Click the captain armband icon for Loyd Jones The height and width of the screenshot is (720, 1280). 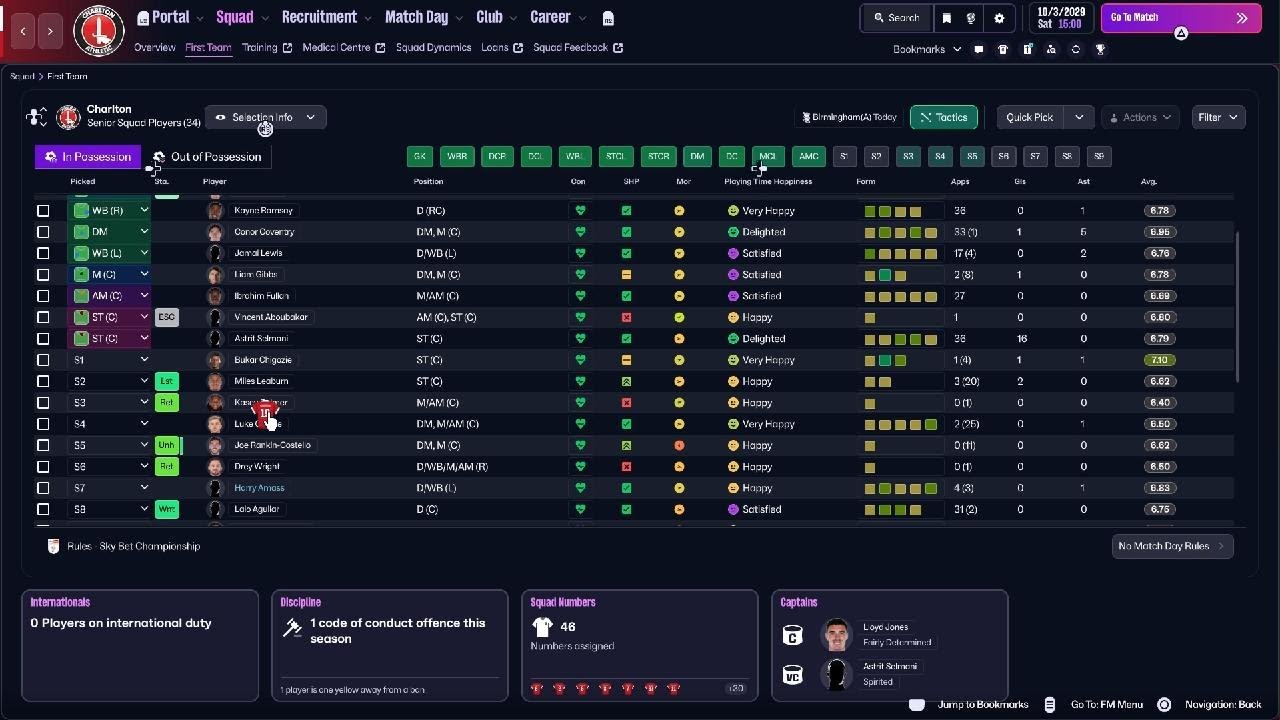pos(792,635)
